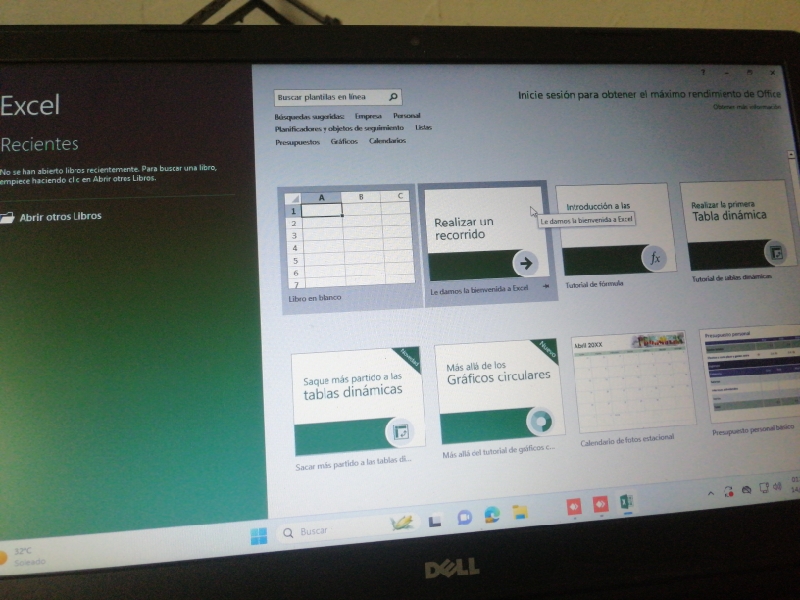
Task: Click the Buscar plantillas en línea search field
Action: pyautogui.click(x=337, y=97)
